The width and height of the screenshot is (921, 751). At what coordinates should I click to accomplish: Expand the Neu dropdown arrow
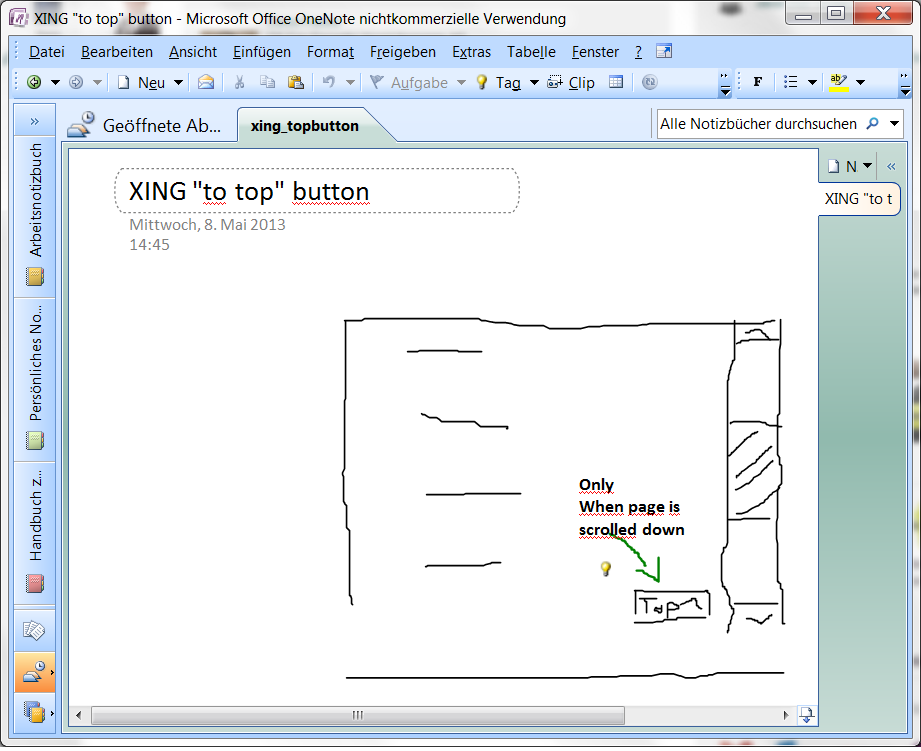178,83
